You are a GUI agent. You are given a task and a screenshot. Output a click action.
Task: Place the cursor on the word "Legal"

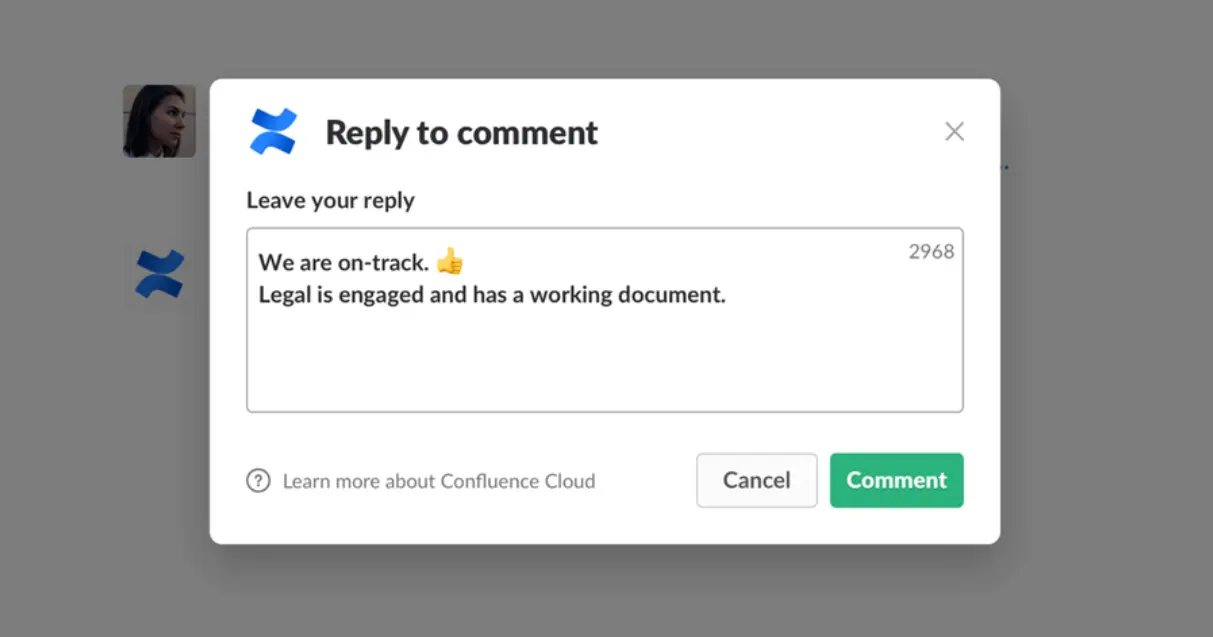(284, 295)
